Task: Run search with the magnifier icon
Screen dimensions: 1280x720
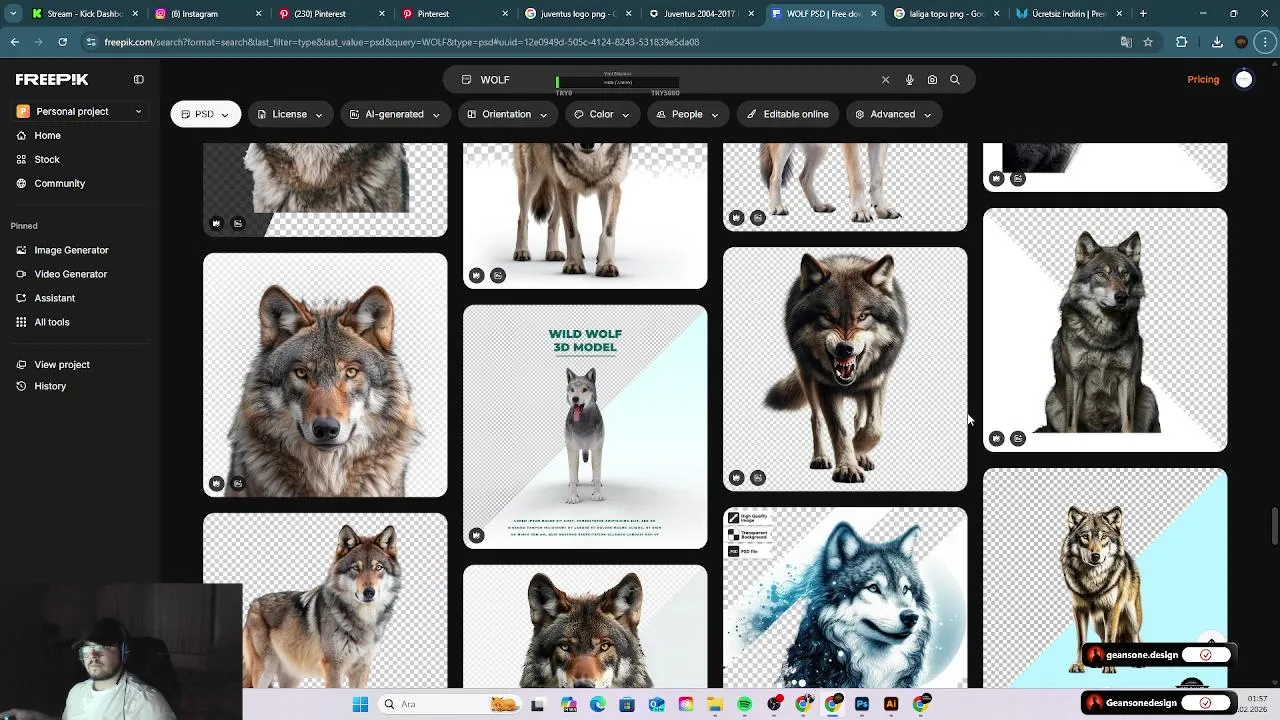Action: [955, 80]
